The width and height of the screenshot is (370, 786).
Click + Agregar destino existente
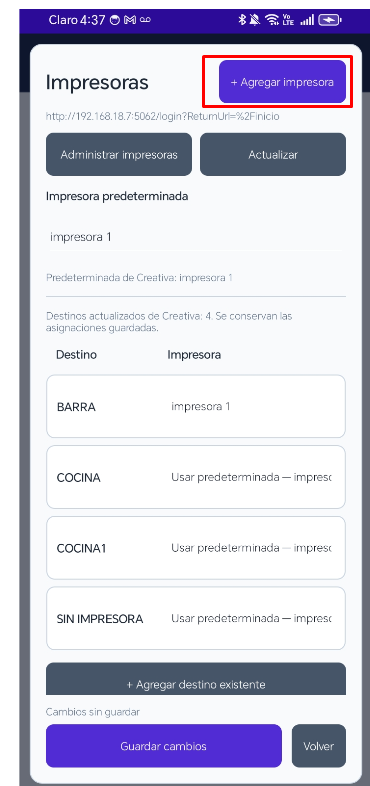click(196, 680)
